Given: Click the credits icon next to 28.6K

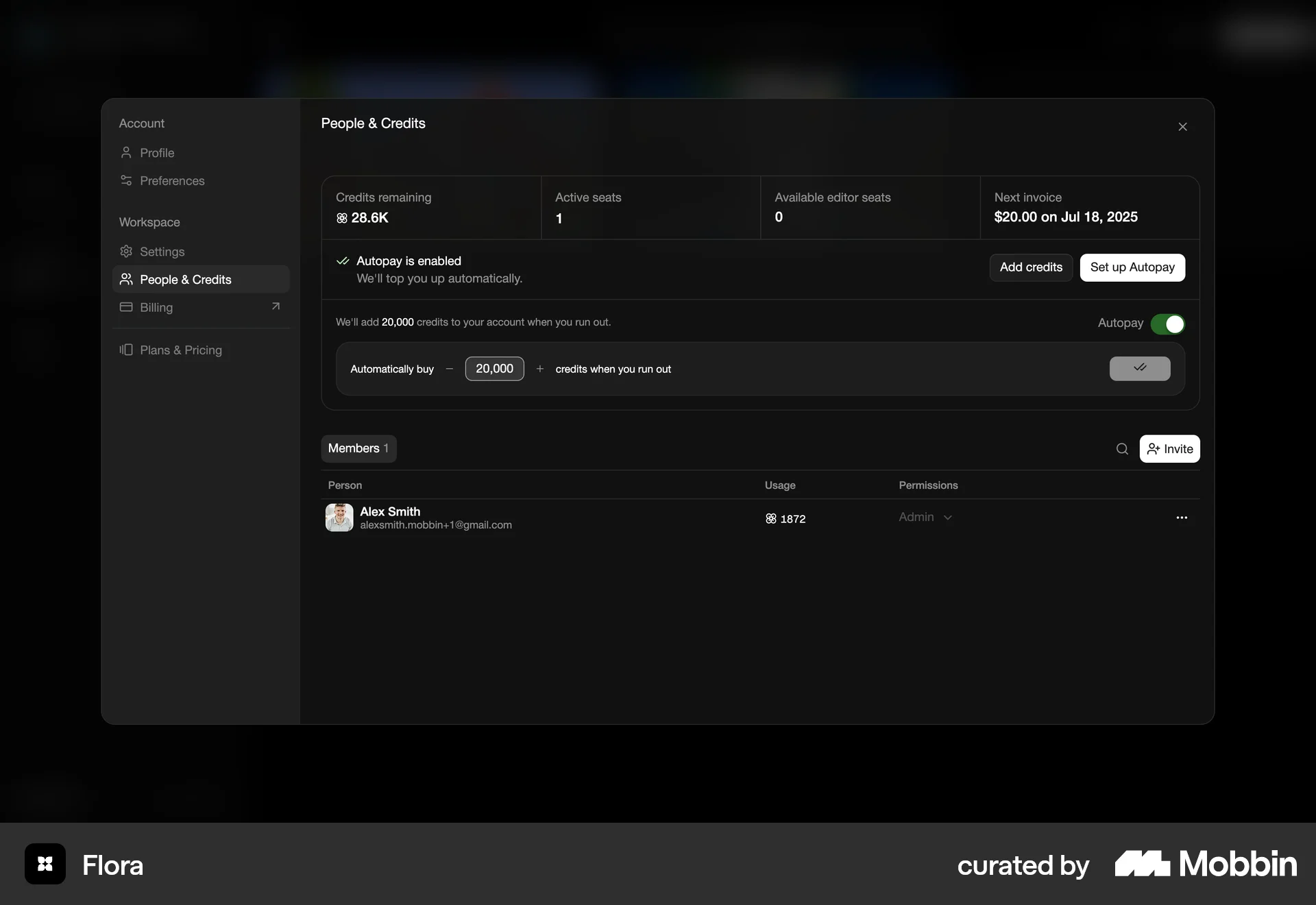Looking at the screenshot, I should click(342, 218).
